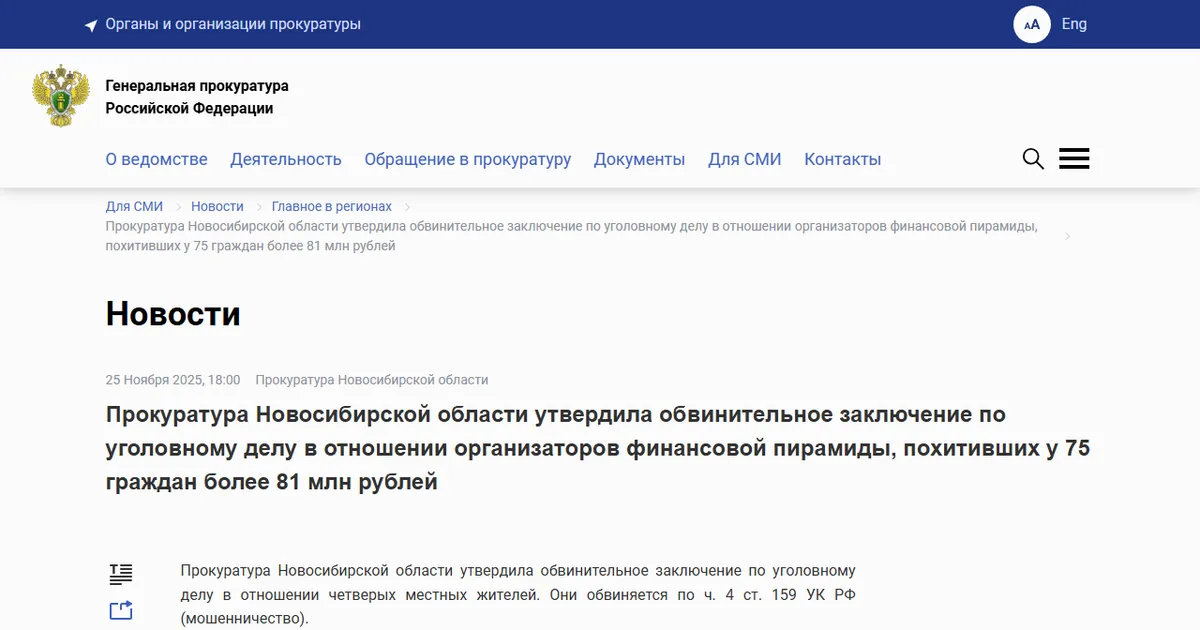
Task: Click the search magnifier icon
Action: tap(1033, 159)
